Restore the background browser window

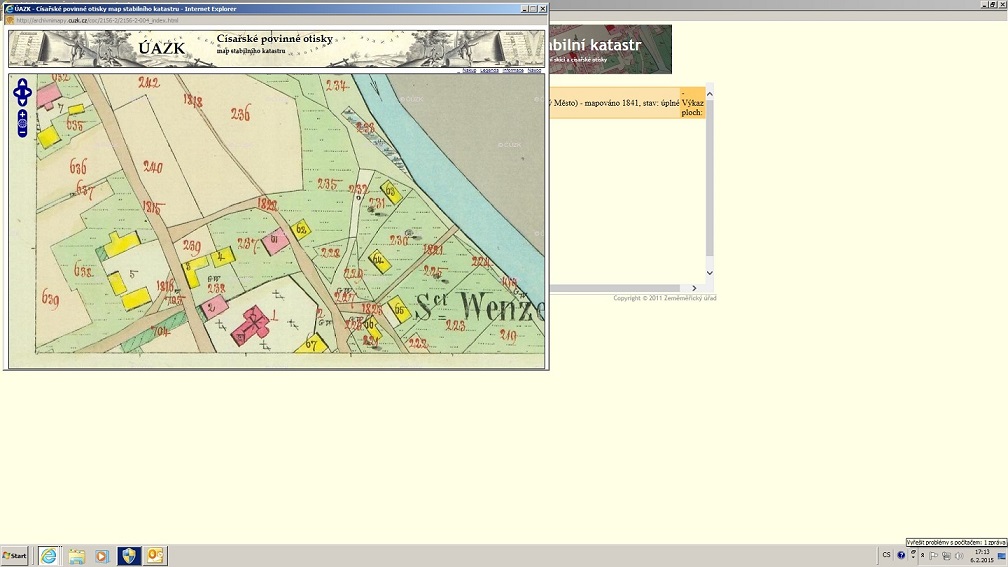(993, 4)
